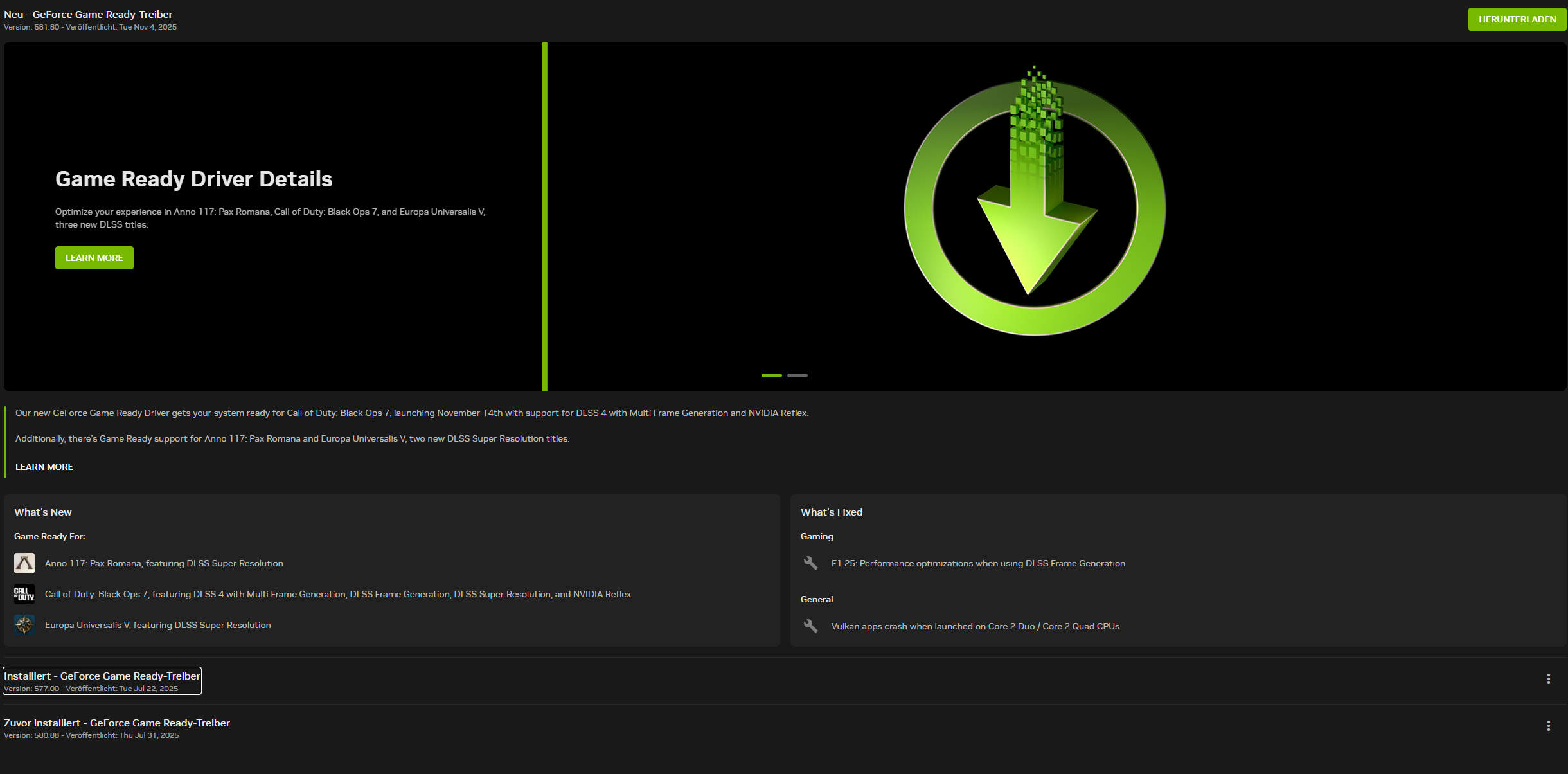Click the wrench icon beside the F1 25 fix
The width and height of the screenshot is (1568, 774).
(x=810, y=563)
